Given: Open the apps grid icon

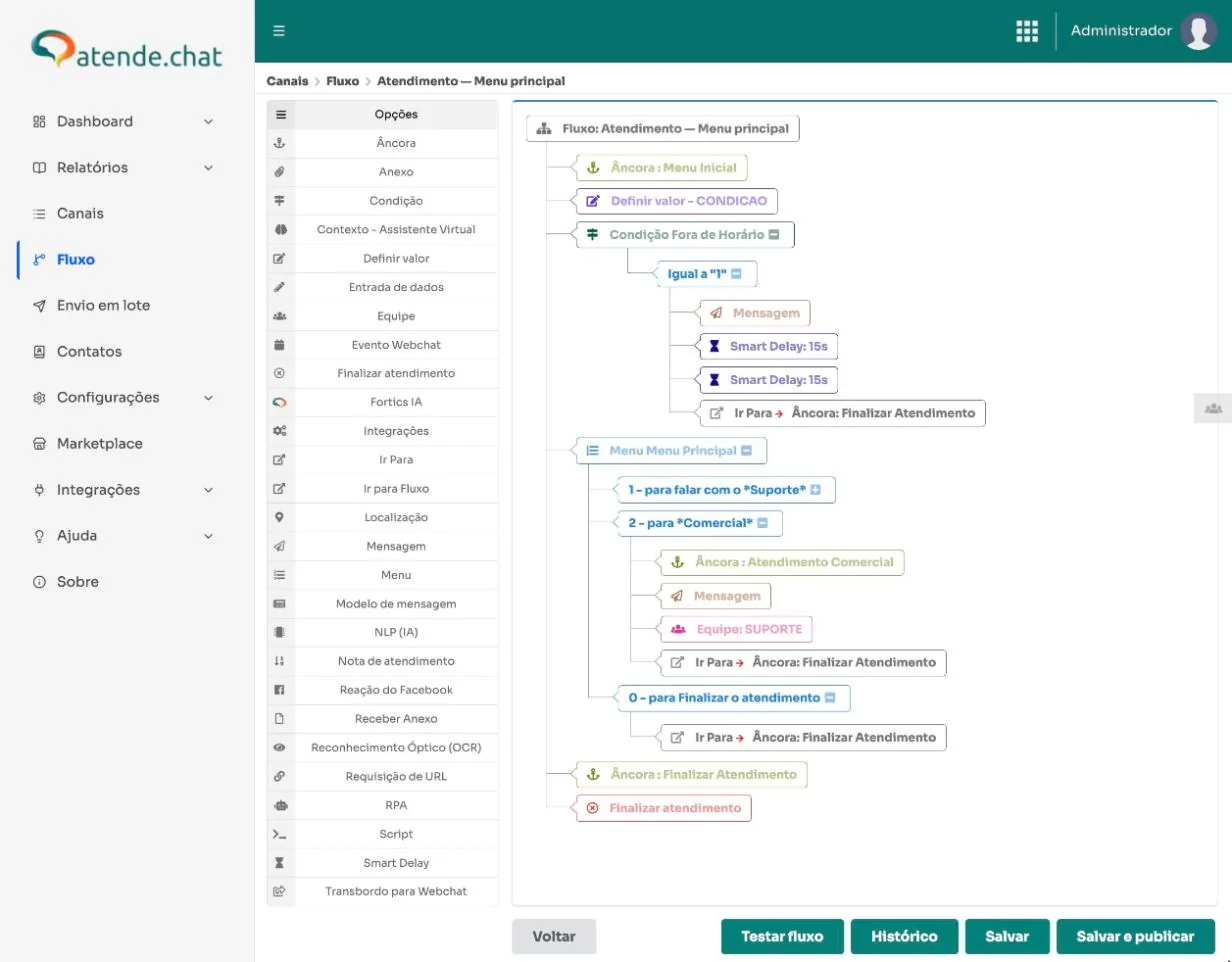Looking at the screenshot, I should click(1027, 31).
